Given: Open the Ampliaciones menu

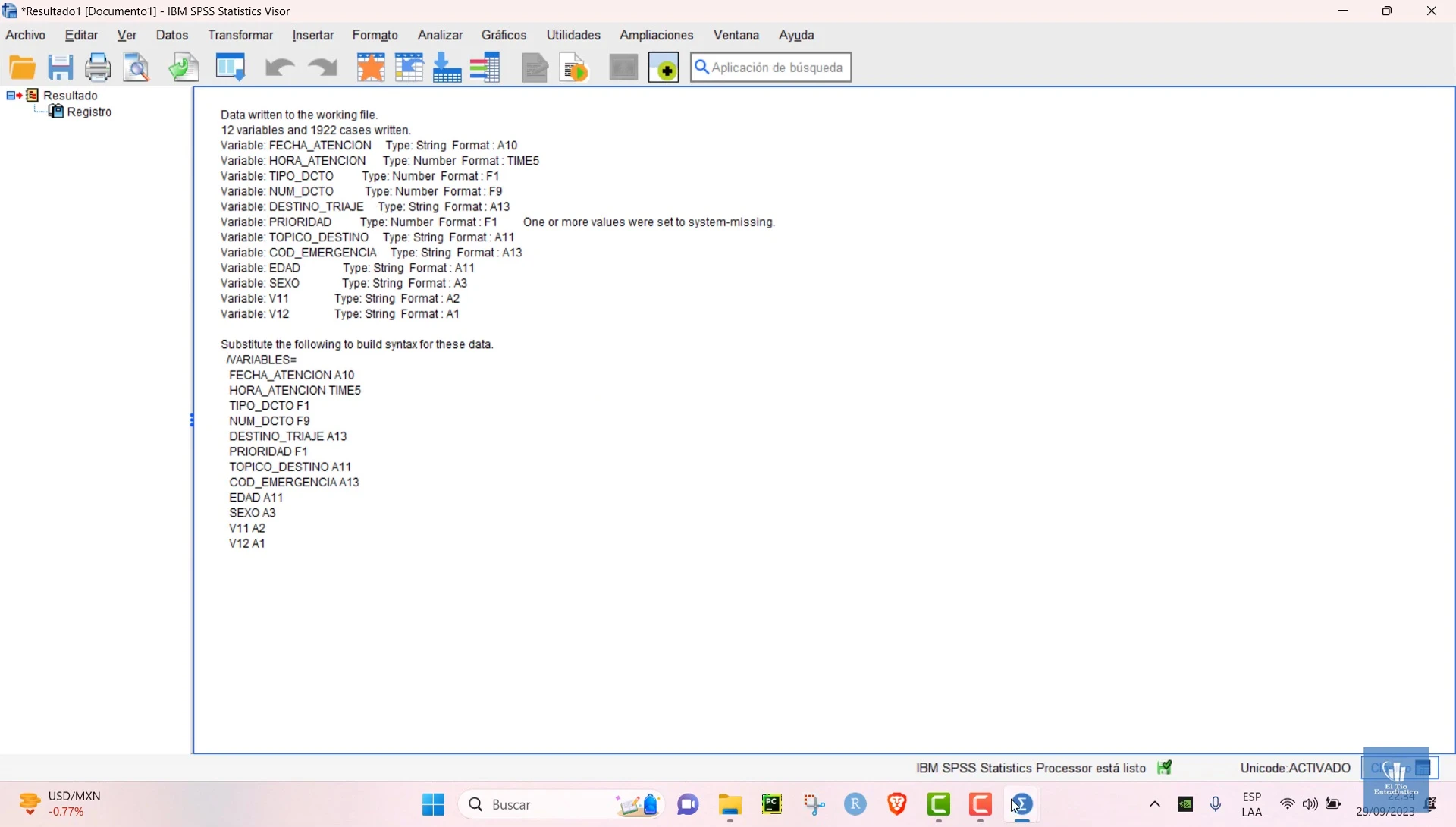Looking at the screenshot, I should point(657,36).
